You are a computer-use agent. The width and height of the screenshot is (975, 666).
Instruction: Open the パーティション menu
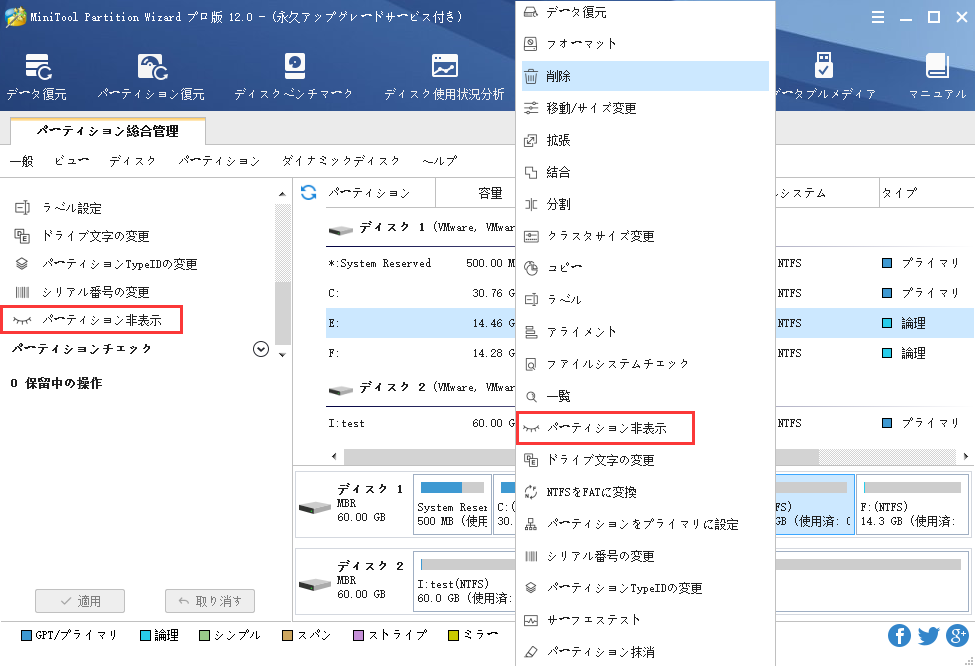[x=219, y=161]
